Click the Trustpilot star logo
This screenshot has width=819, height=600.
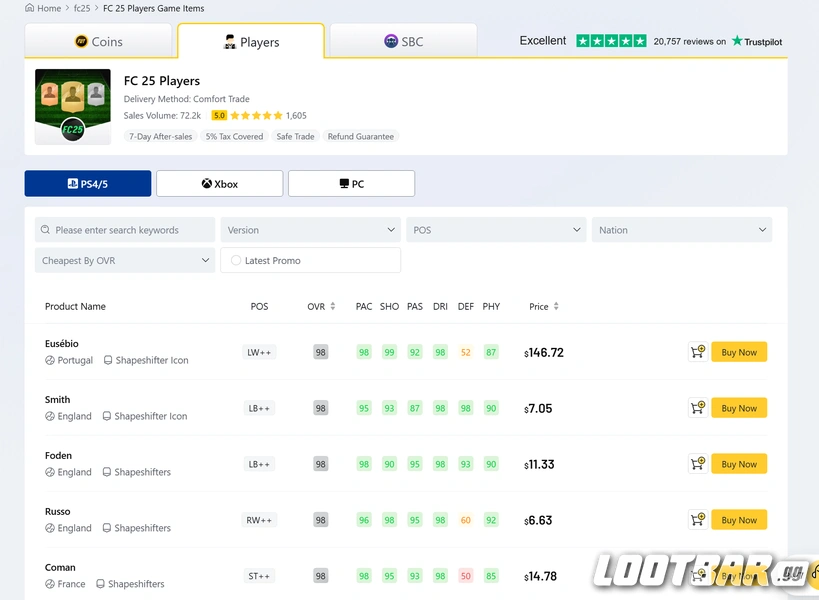coord(737,41)
